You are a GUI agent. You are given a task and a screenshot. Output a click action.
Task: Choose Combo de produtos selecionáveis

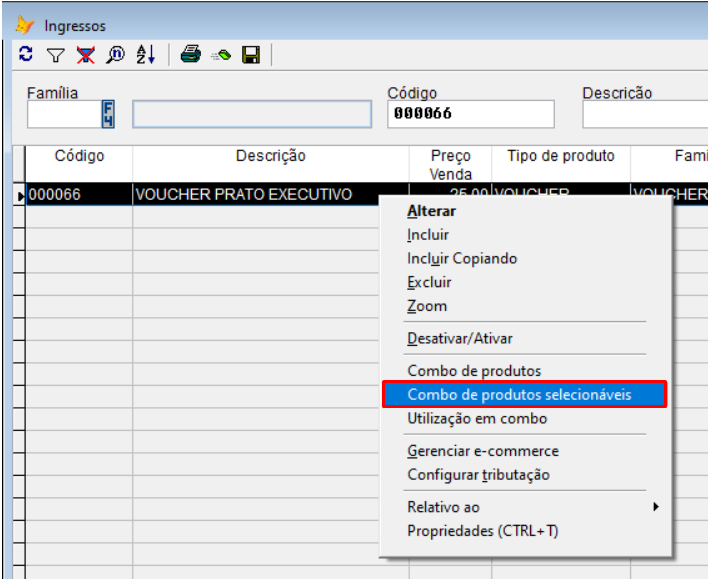[x=519, y=395]
